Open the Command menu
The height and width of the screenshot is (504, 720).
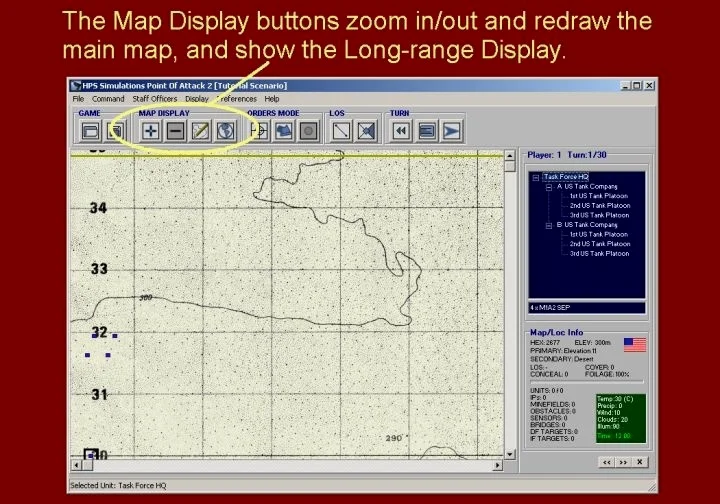point(108,99)
